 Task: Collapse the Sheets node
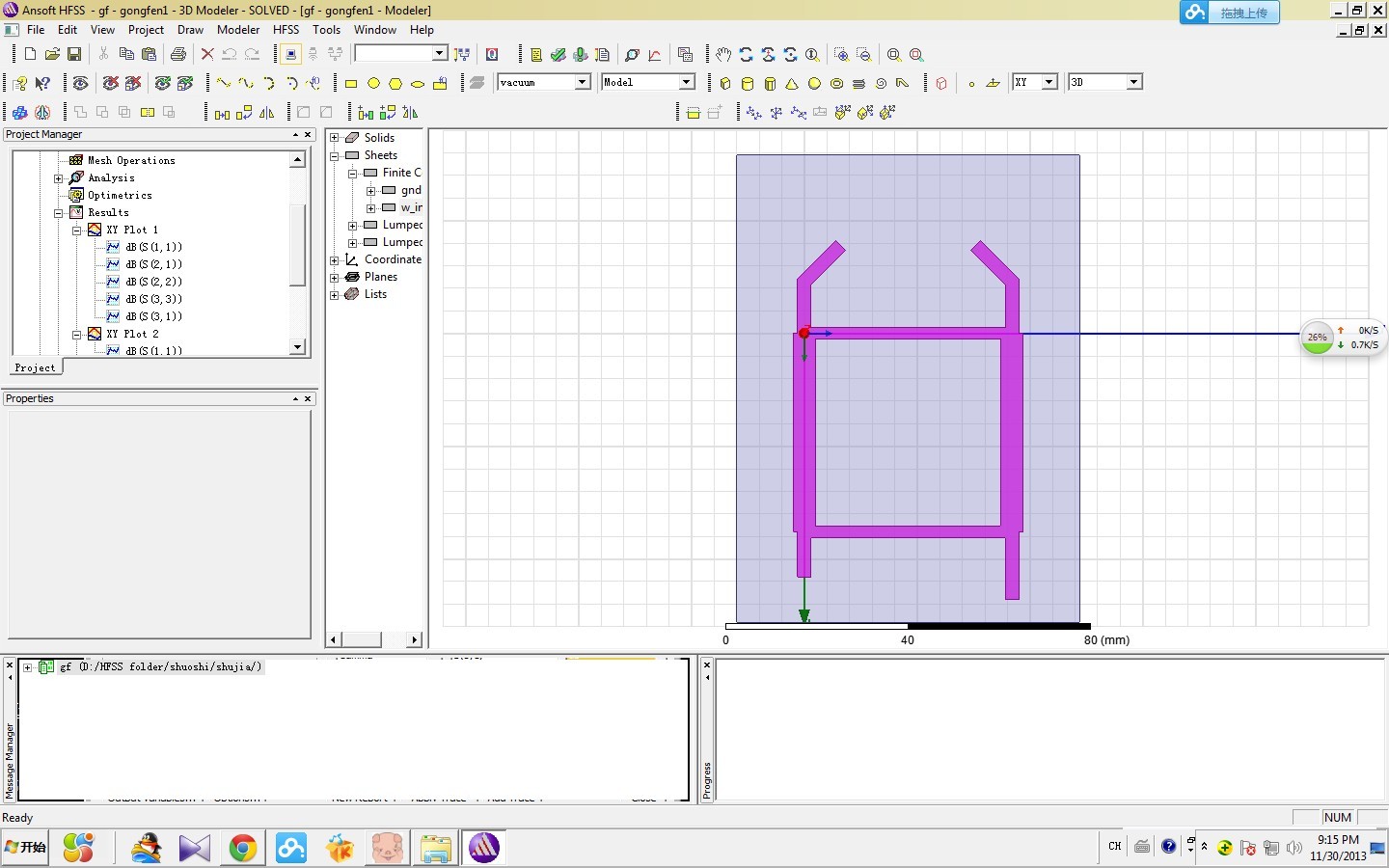[x=335, y=155]
